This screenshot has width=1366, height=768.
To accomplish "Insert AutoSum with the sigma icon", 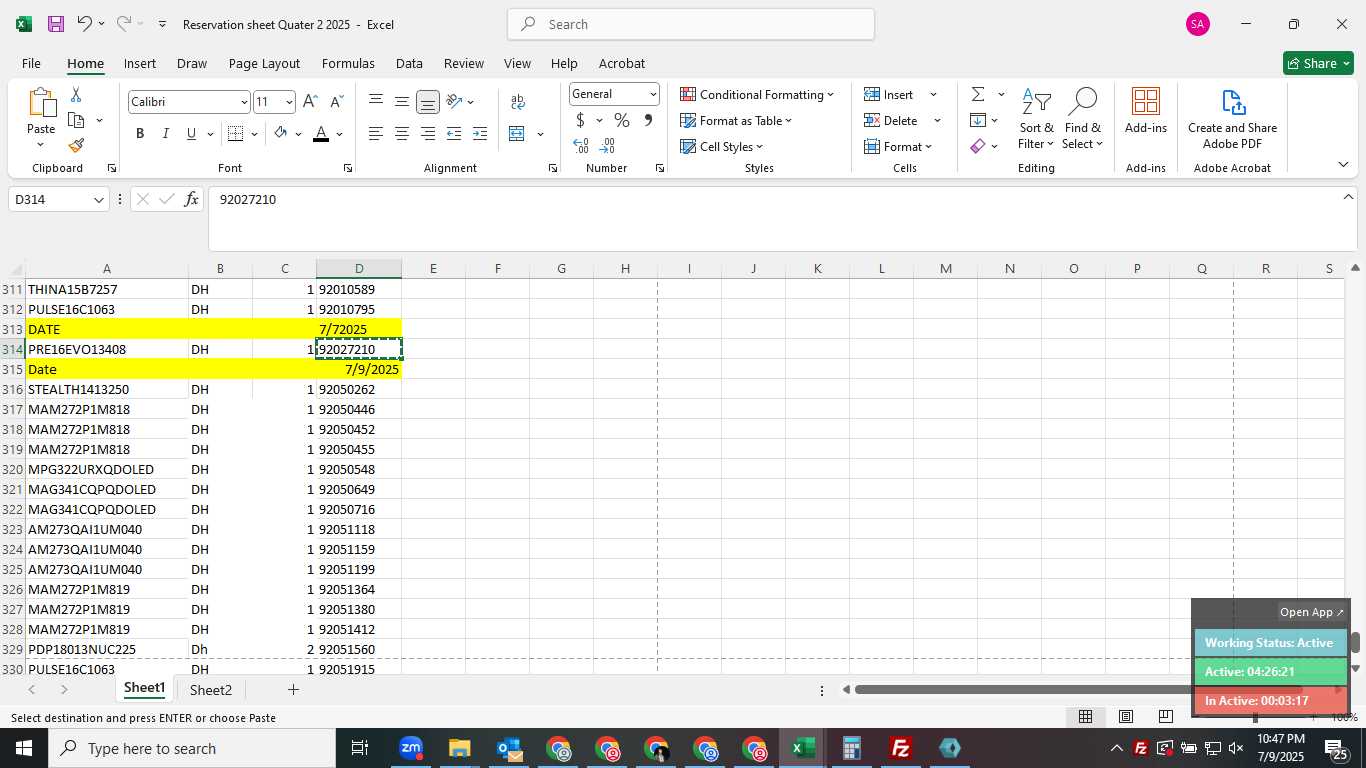I will [x=978, y=94].
